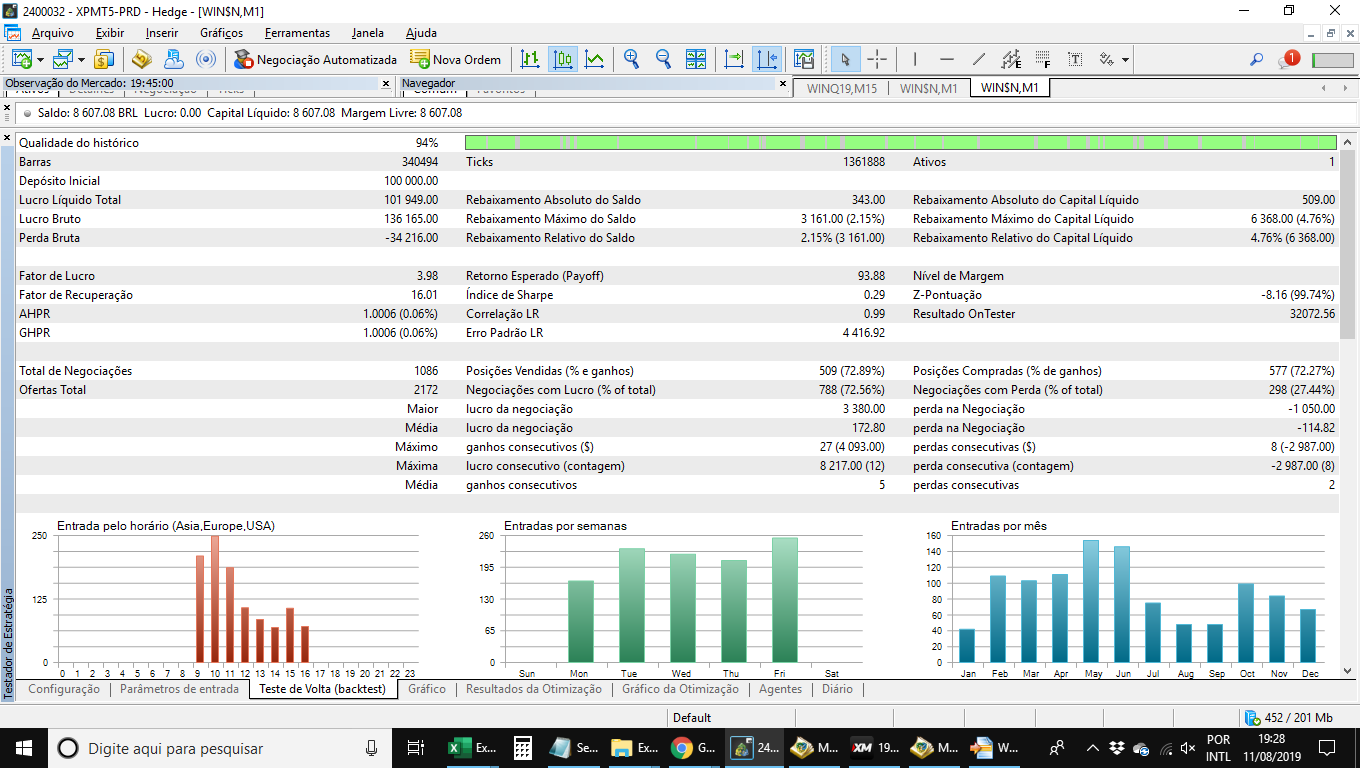Viewport: 1360px width, 768px height.
Task: Select the vertical line drawing tool
Action: [x=915, y=59]
